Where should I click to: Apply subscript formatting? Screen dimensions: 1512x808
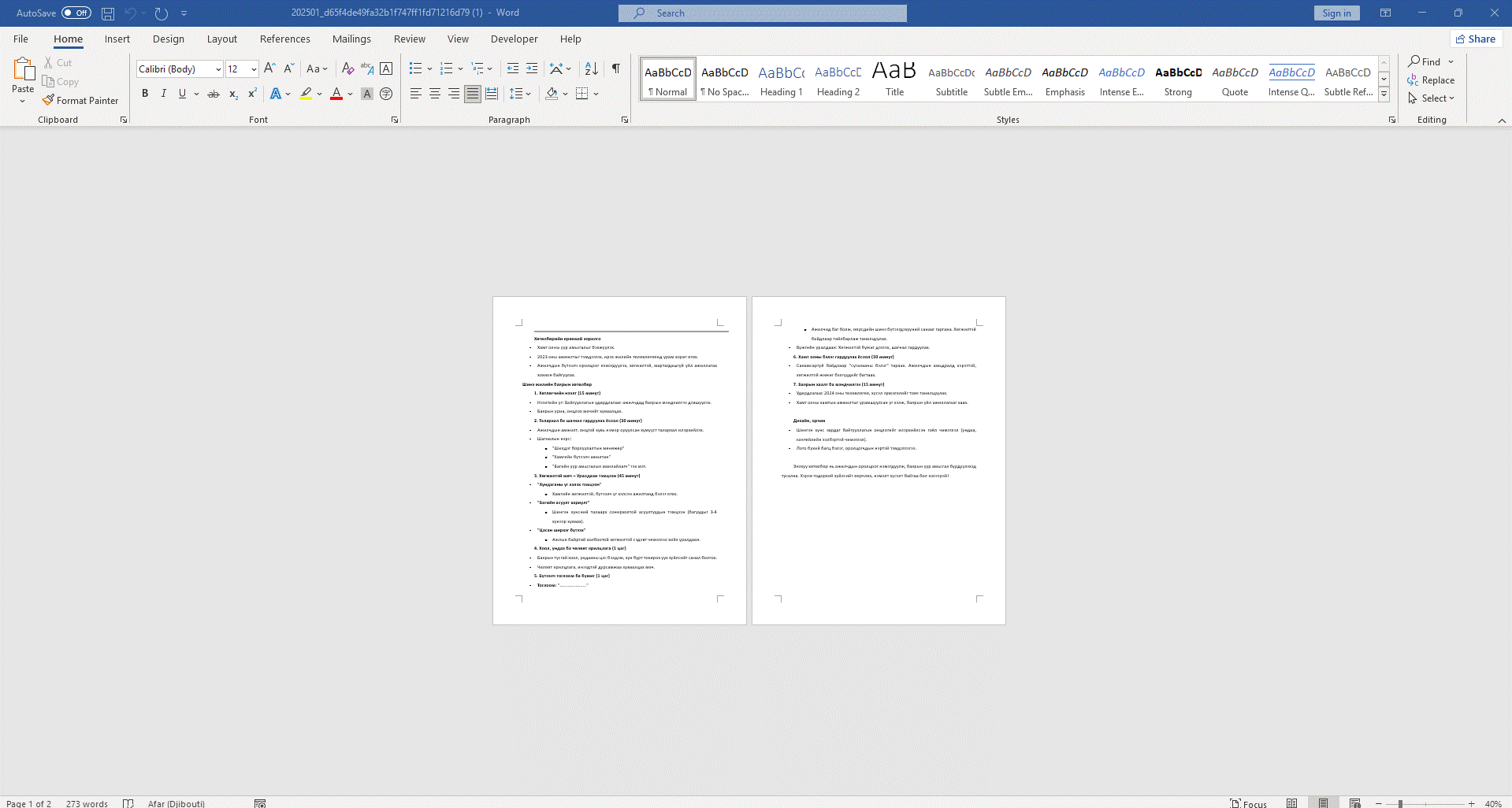pyautogui.click(x=233, y=94)
